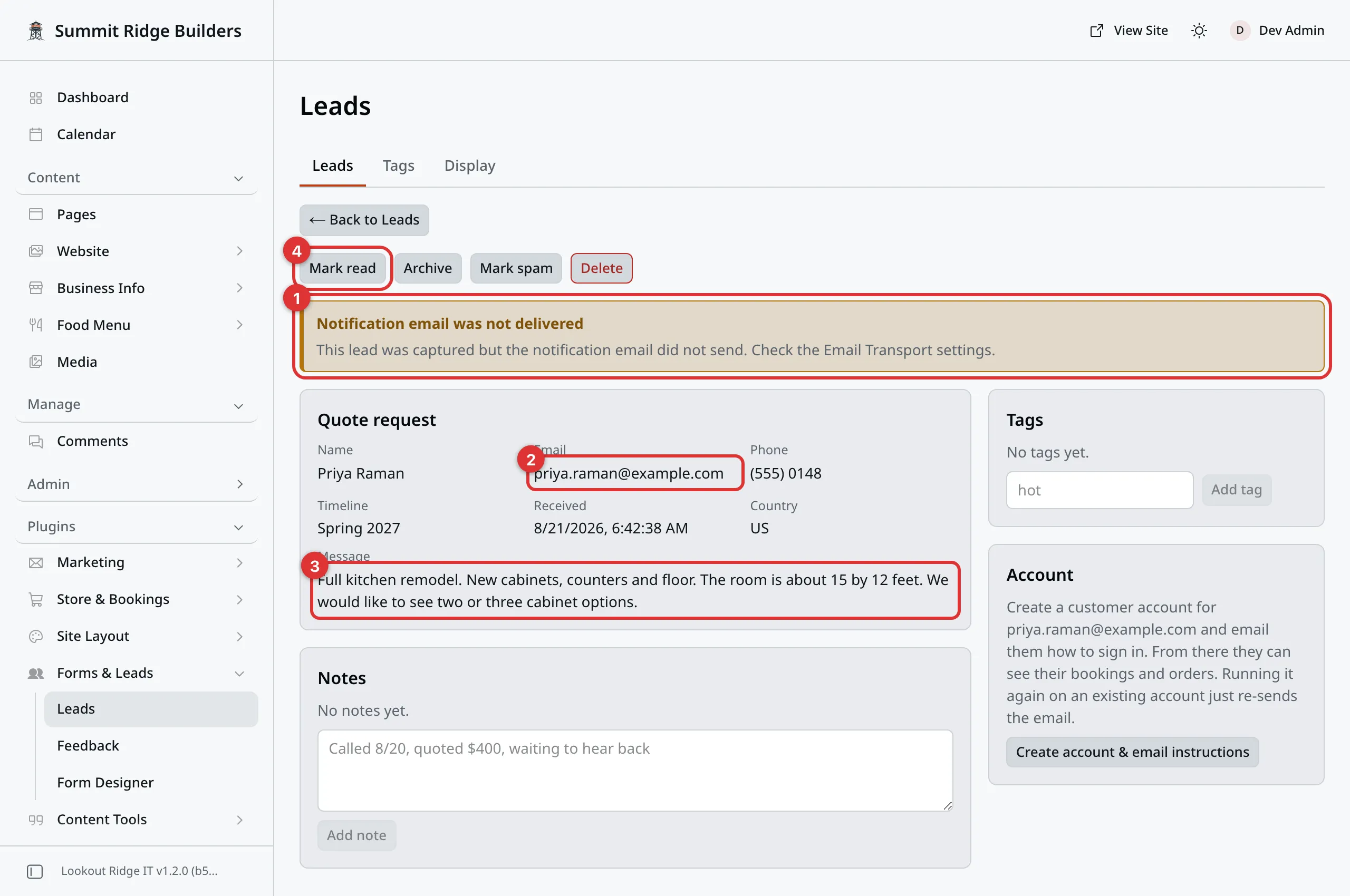
Task: Select the Content Tools quote icon
Action: [x=35, y=820]
